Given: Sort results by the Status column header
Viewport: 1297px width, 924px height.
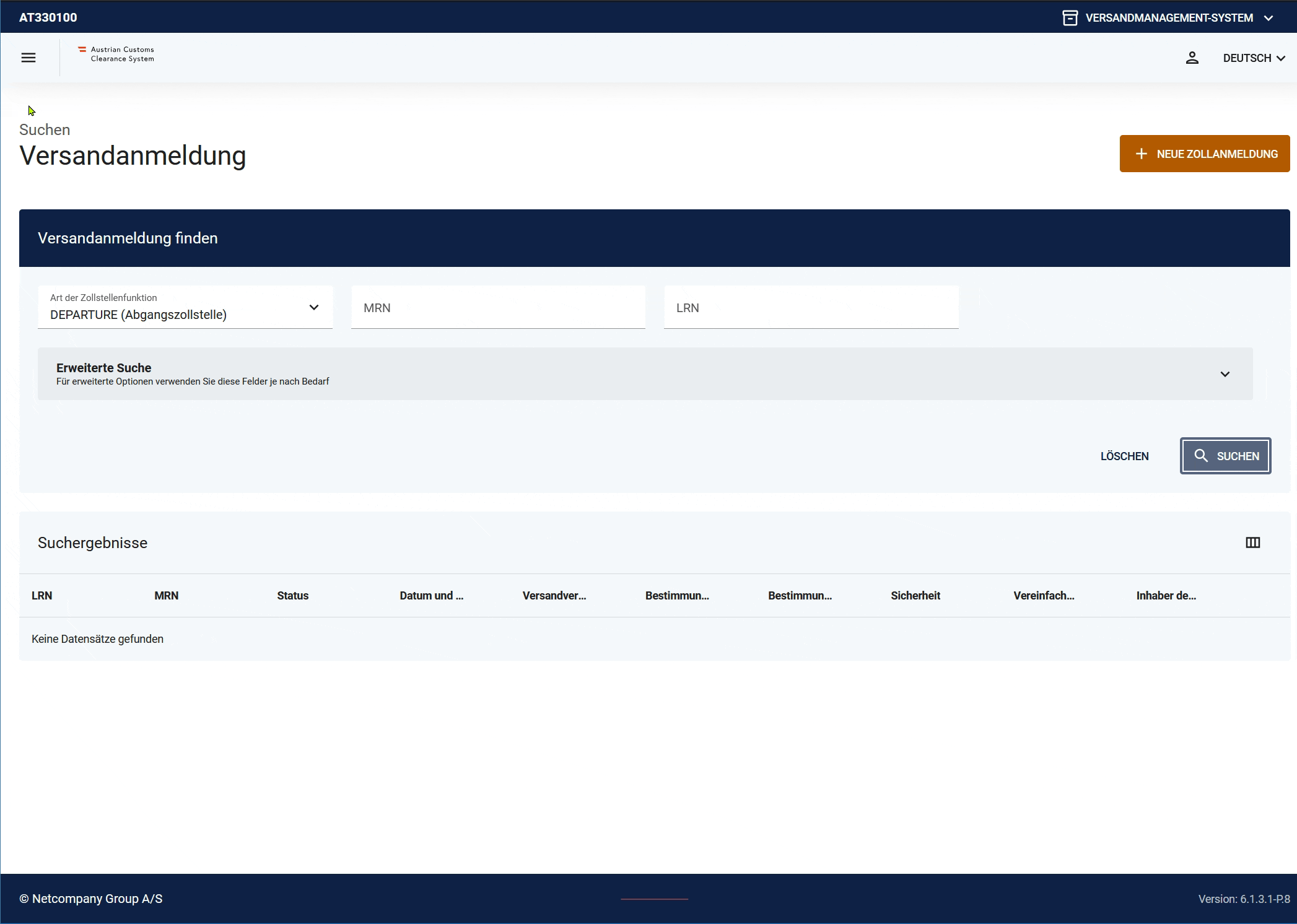Looking at the screenshot, I should tap(292, 596).
